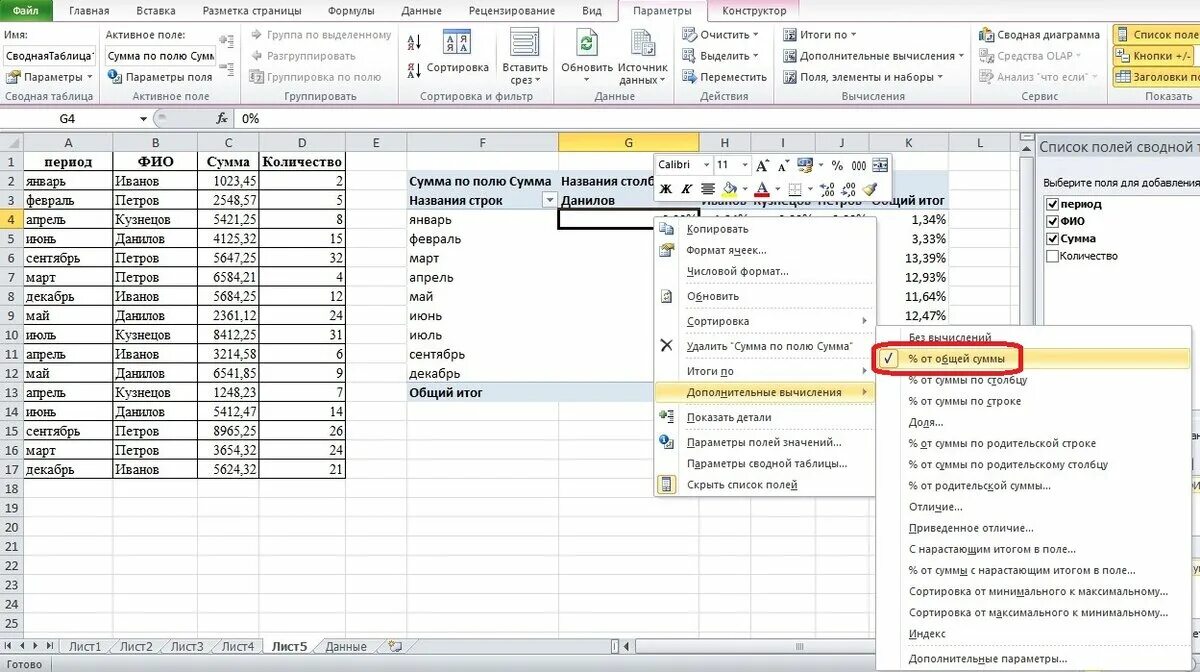Click the yellow fill color bucket
Image resolution: width=1200 pixels, height=672 pixels.
[730, 189]
